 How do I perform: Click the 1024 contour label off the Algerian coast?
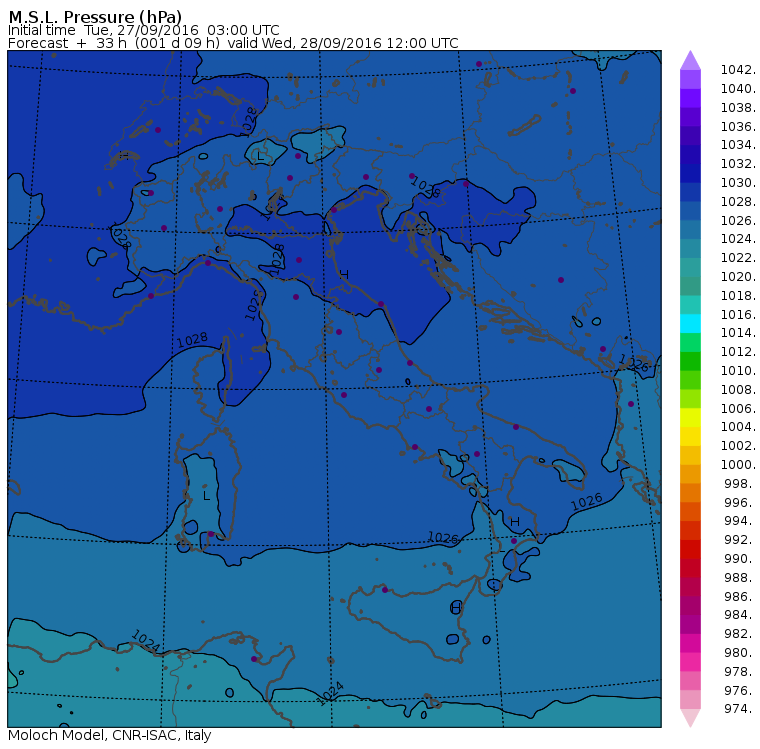pyautogui.click(x=145, y=641)
